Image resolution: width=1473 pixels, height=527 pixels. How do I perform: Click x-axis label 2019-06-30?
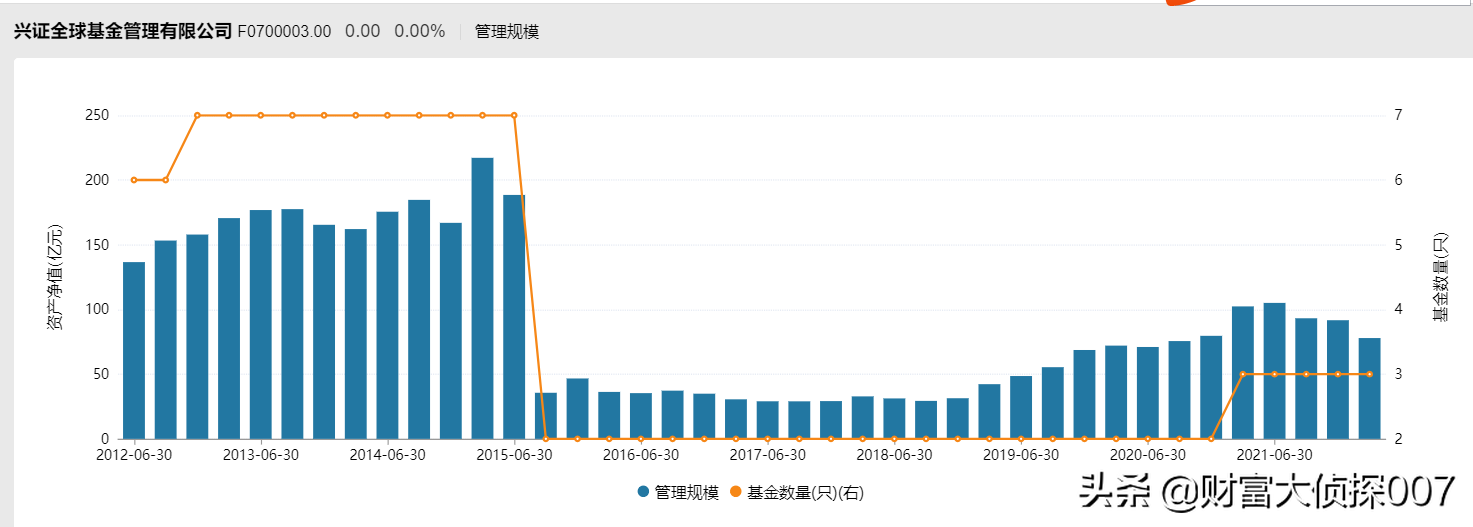[1021, 455]
